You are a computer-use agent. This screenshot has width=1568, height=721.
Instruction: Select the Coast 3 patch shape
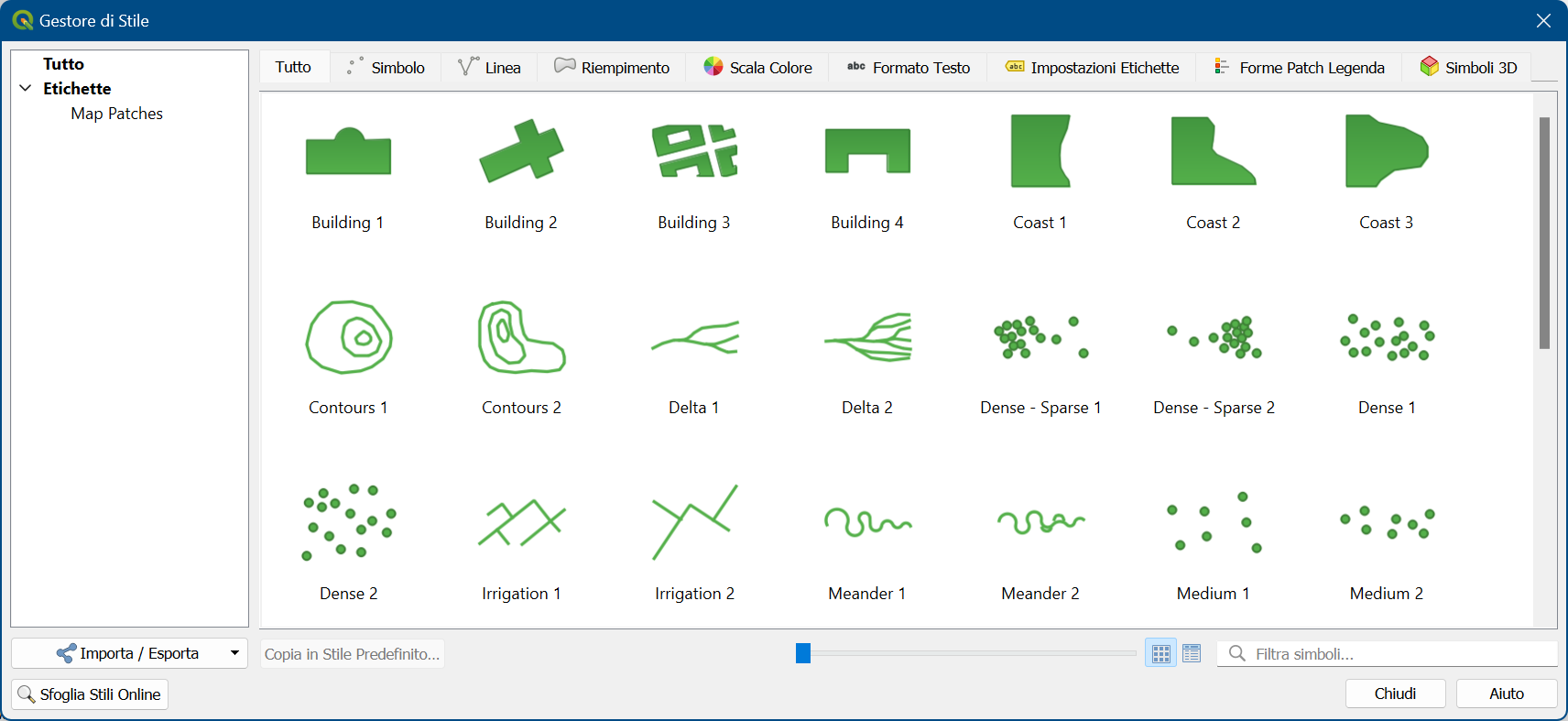1387,172
